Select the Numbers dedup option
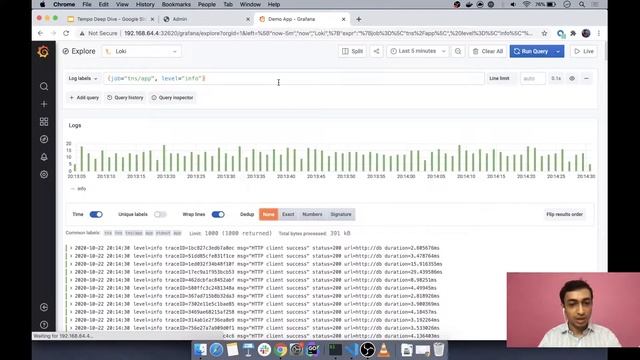The height and width of the screenshot is (360, 640). pos(312,214)
